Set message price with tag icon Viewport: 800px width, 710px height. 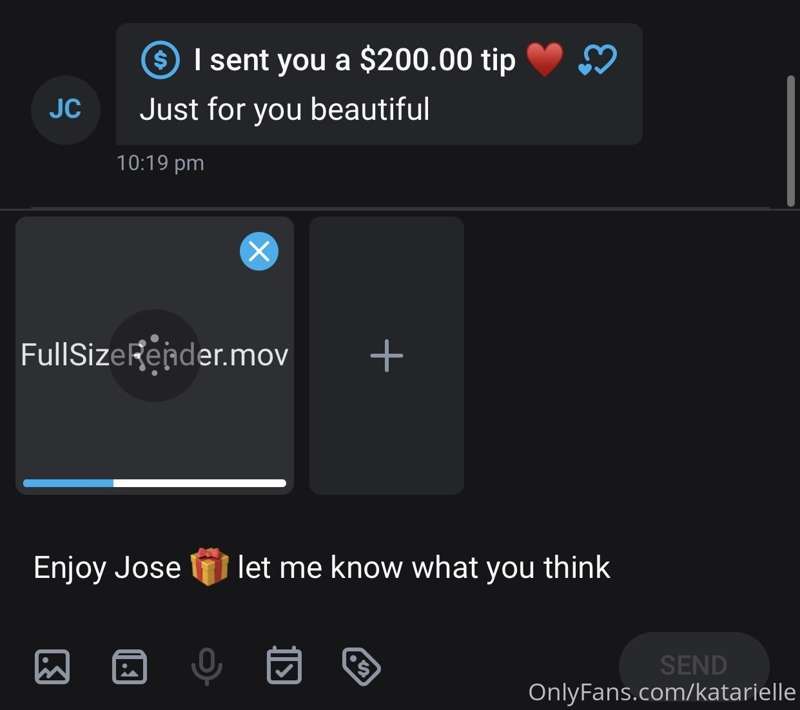361,667
